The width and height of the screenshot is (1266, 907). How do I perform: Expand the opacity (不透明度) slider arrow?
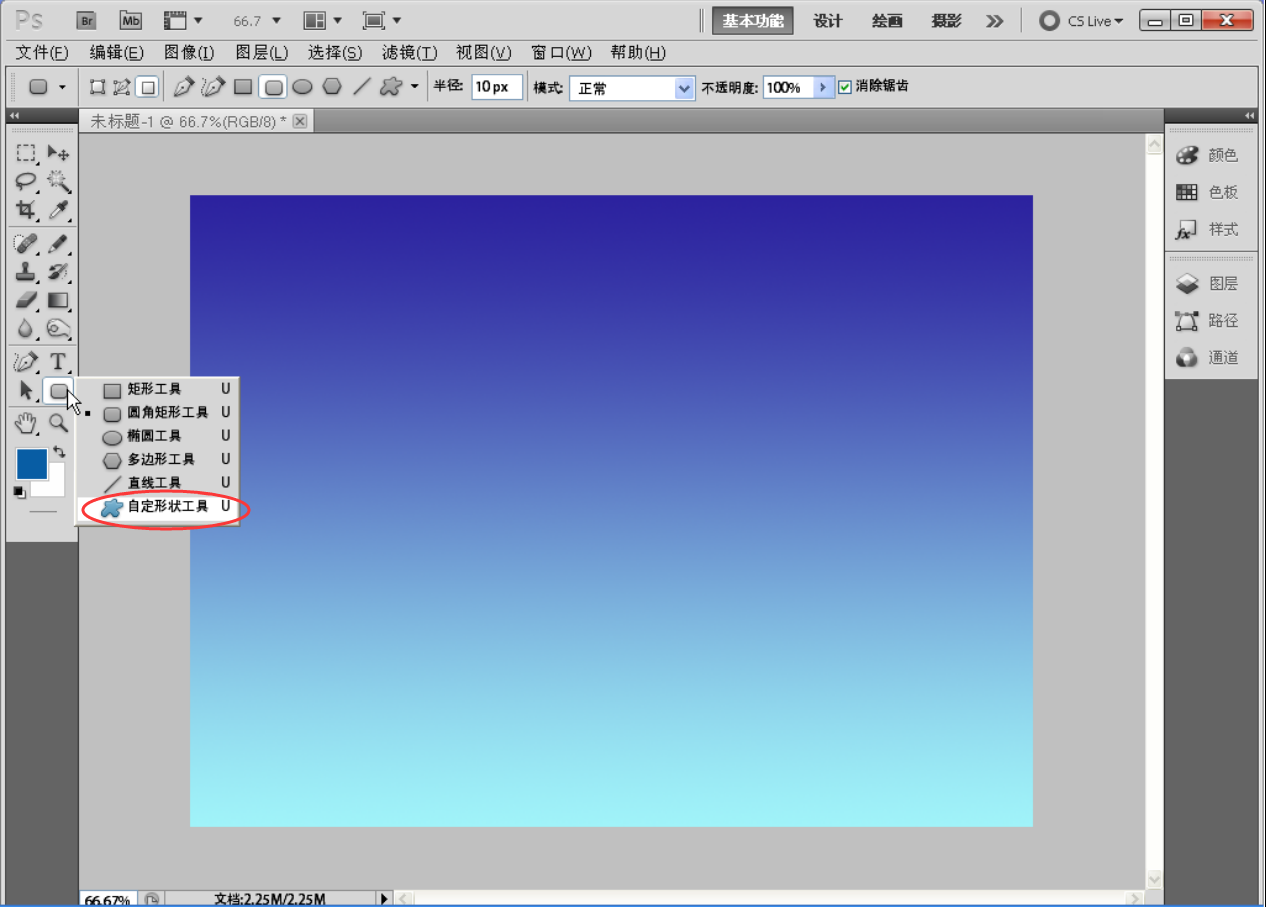[x=823, y=88]
